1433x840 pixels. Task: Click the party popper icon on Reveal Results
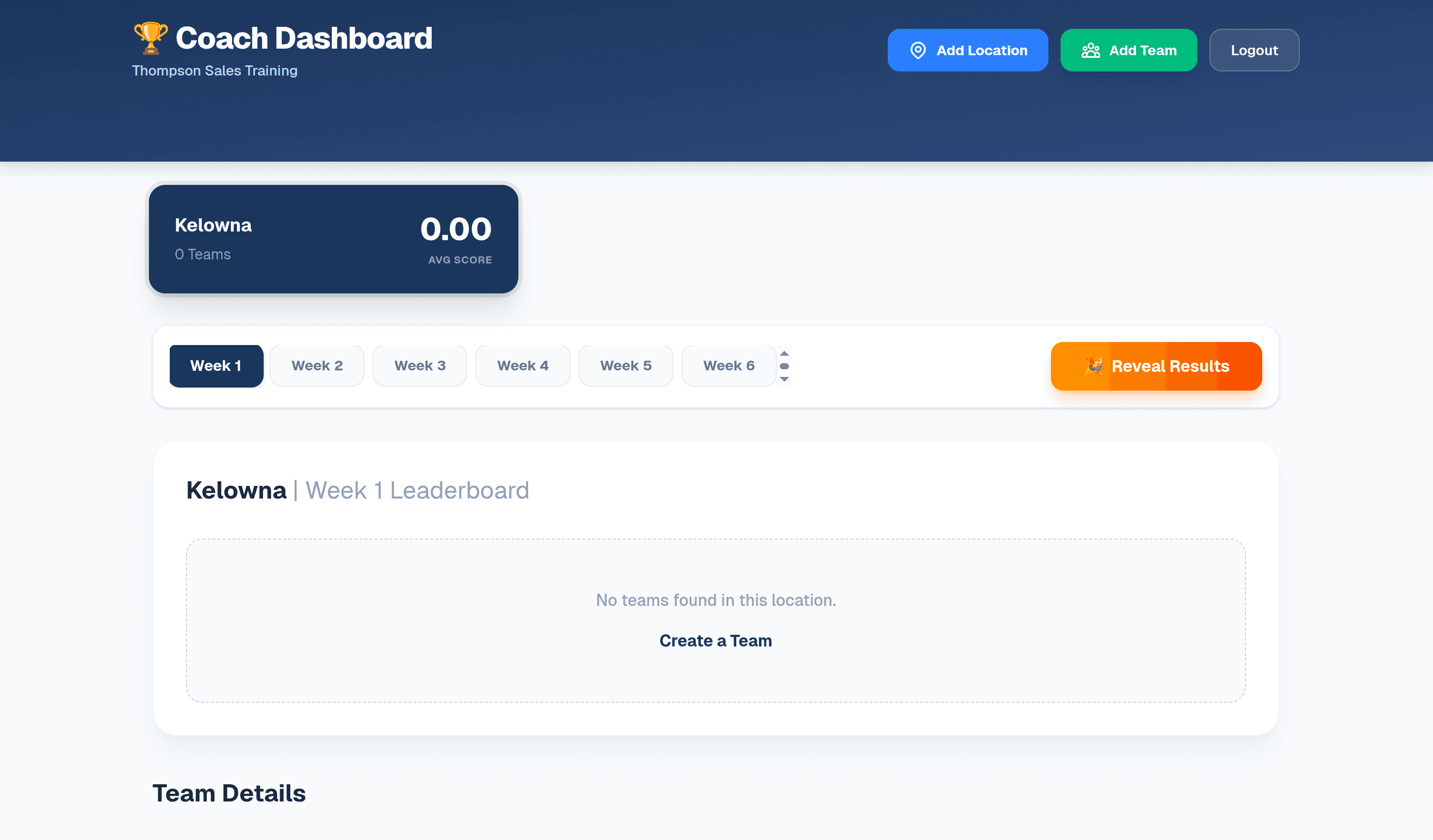pos(1093,366)
